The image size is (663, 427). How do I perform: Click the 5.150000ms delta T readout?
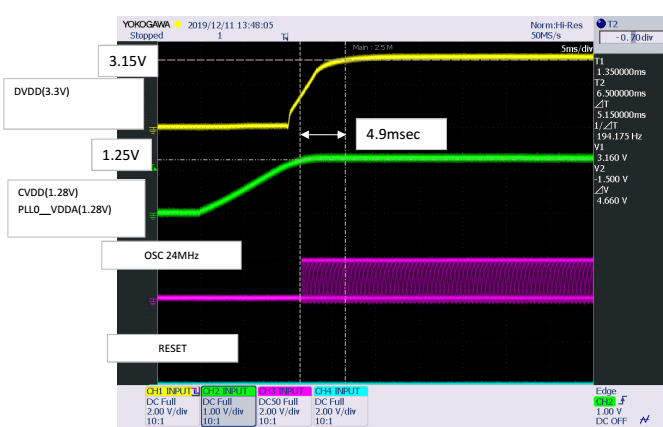tap(621, 115)
